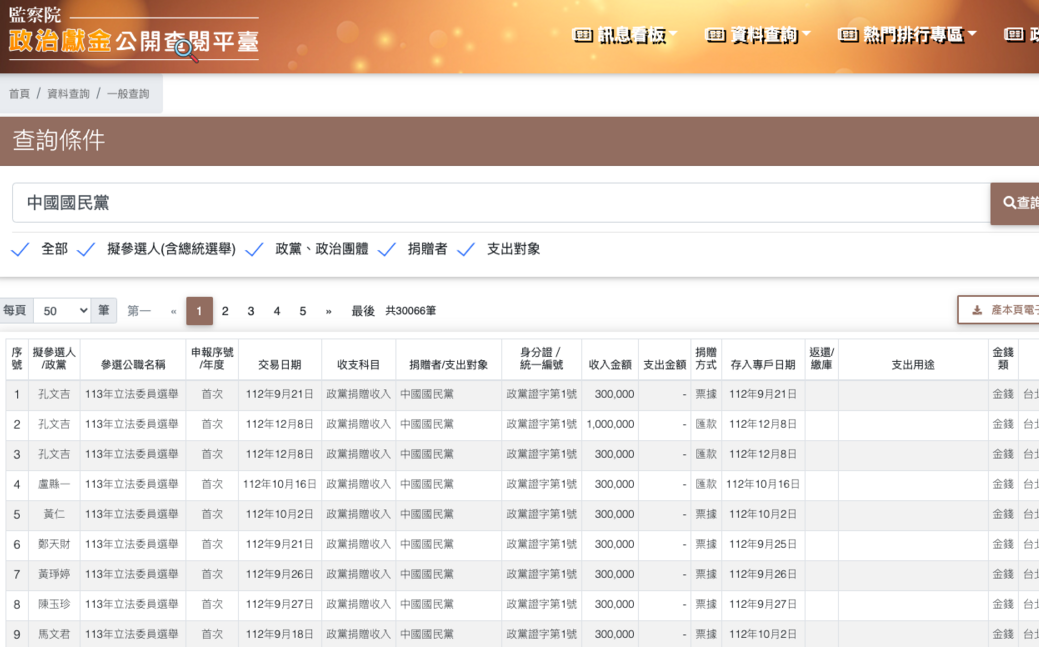
Task: Select page 1 in pagination
Action: pos(199,311)
